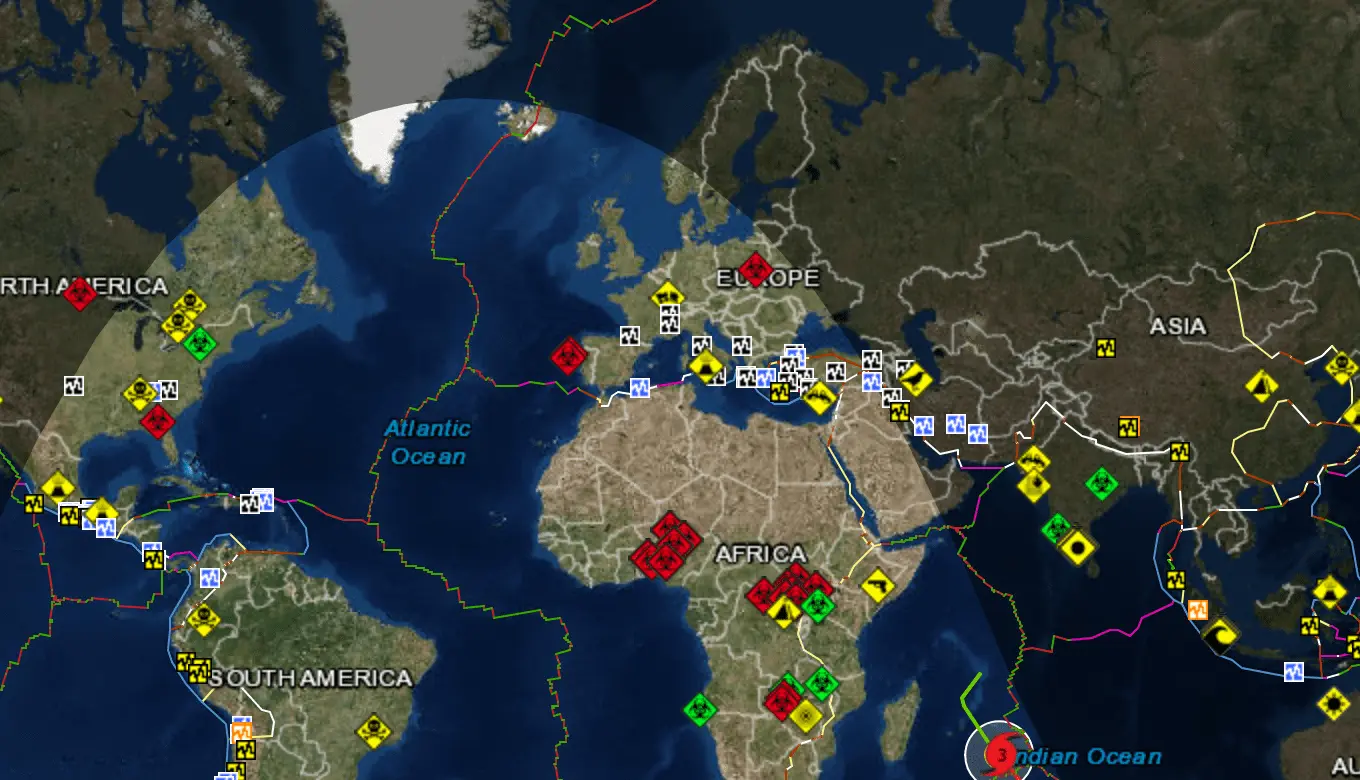Screen dimensions: 1360x780
Task: Click the red biohazard marker near Portugal
Action: pos(568,355)
